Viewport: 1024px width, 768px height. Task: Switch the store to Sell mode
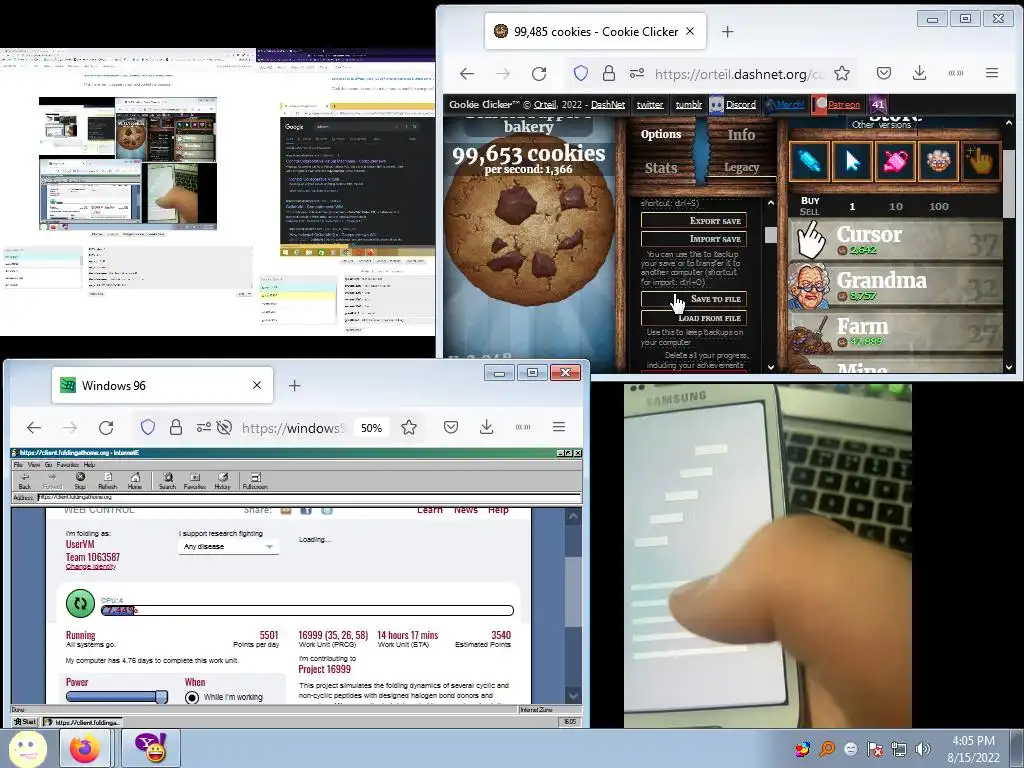coord(809,212)
